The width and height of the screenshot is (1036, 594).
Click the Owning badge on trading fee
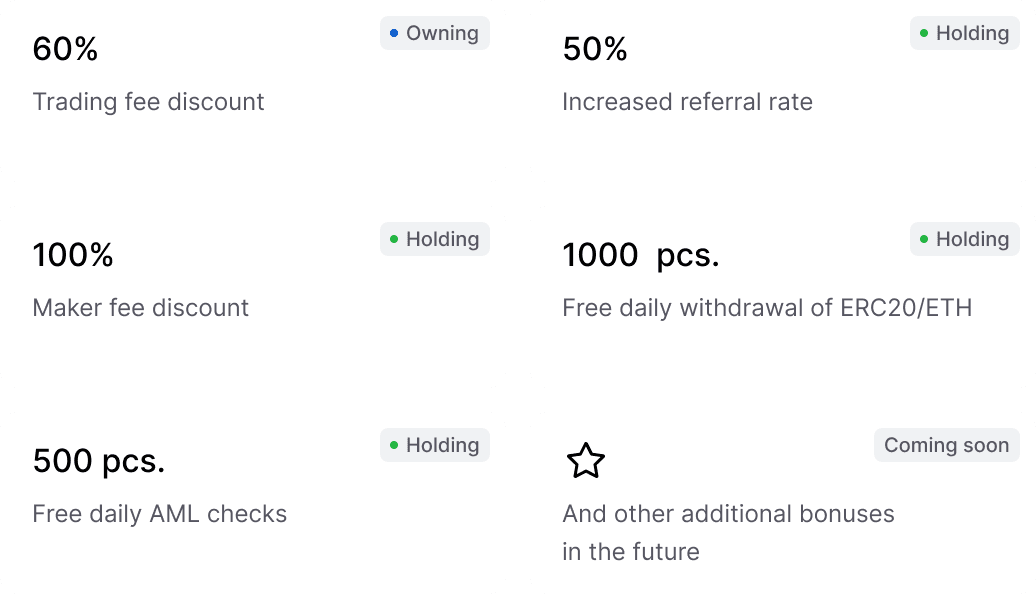pyautogui.click(x=435, y=33)
